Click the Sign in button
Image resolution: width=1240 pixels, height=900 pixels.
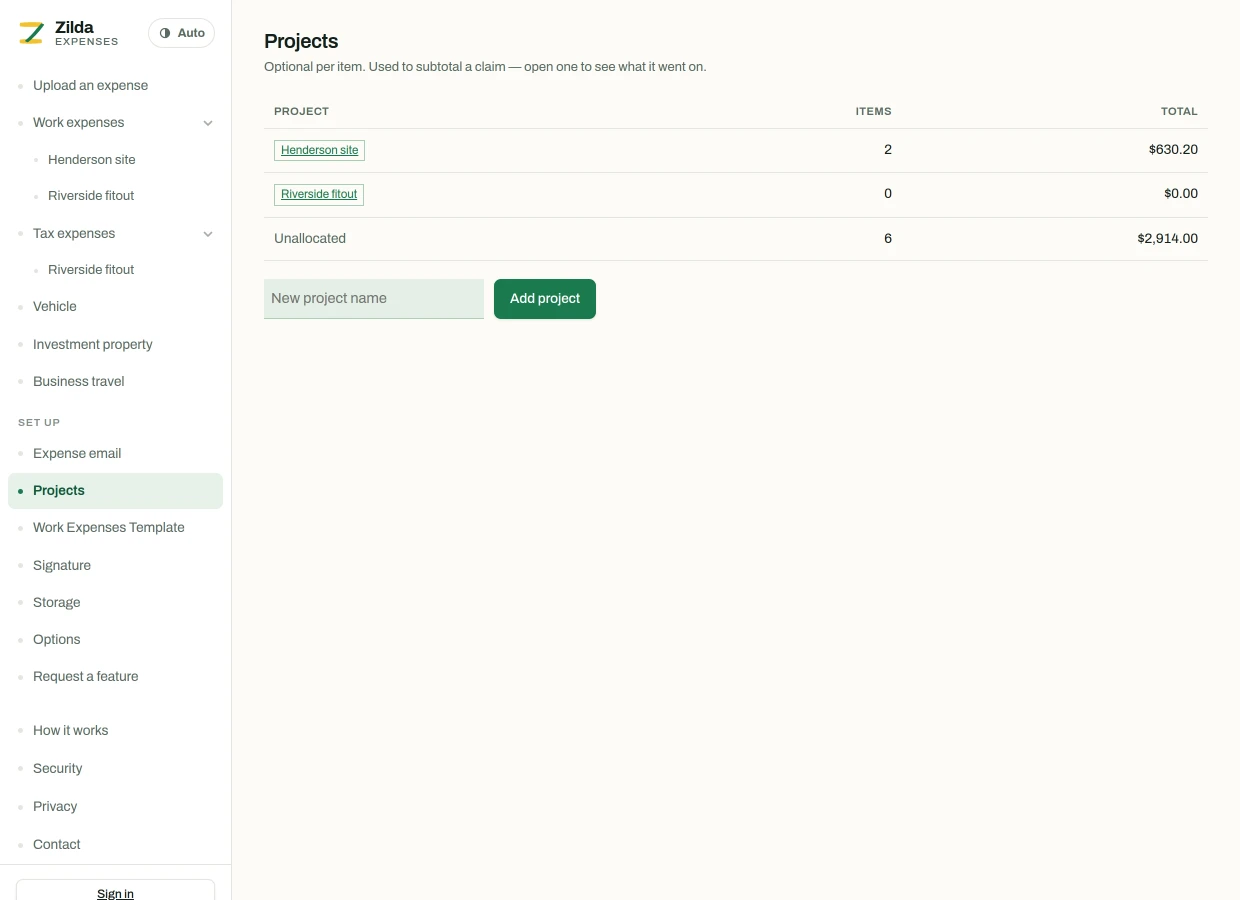[115, 890]
